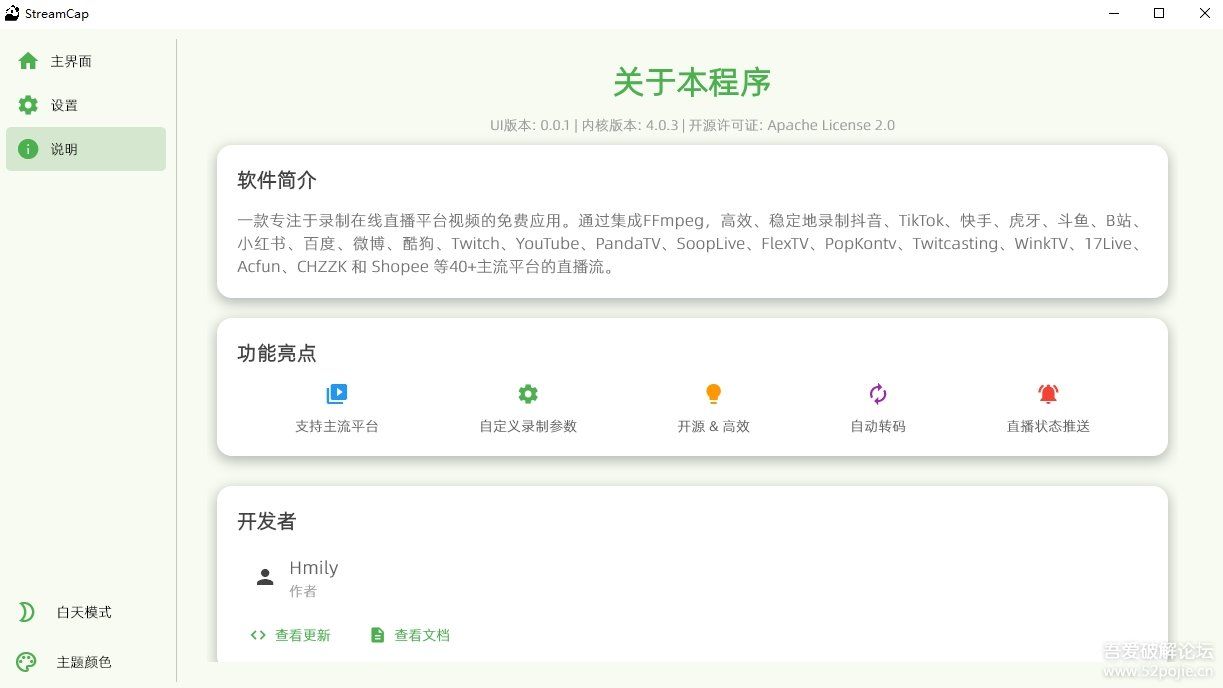Screen dimensions: 1223x688
Task: Click the 功能亮点 heading
Action: coord(277,353)
